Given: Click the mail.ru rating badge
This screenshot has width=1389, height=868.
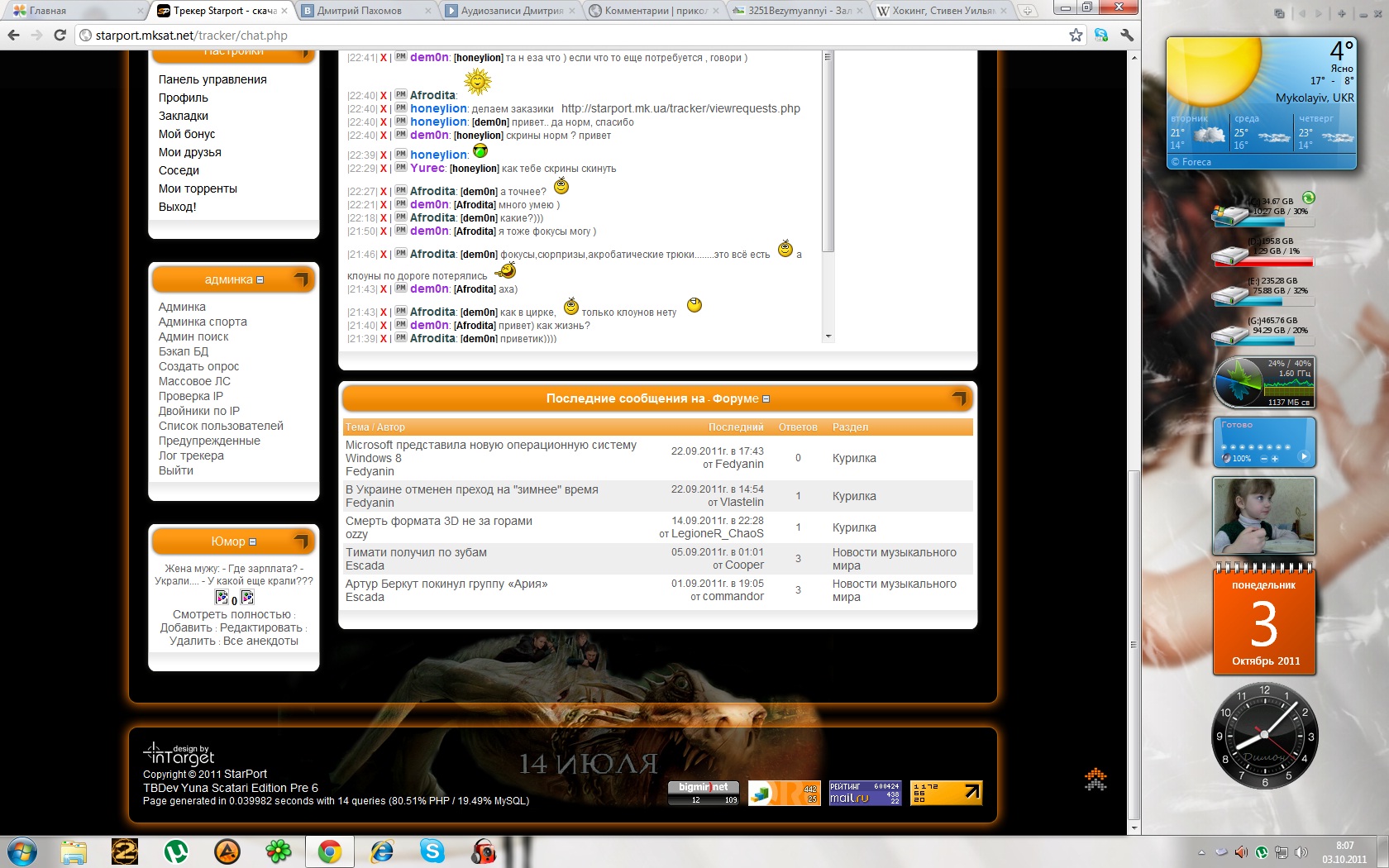Looking at the screenshot, I should pos(865,793).
